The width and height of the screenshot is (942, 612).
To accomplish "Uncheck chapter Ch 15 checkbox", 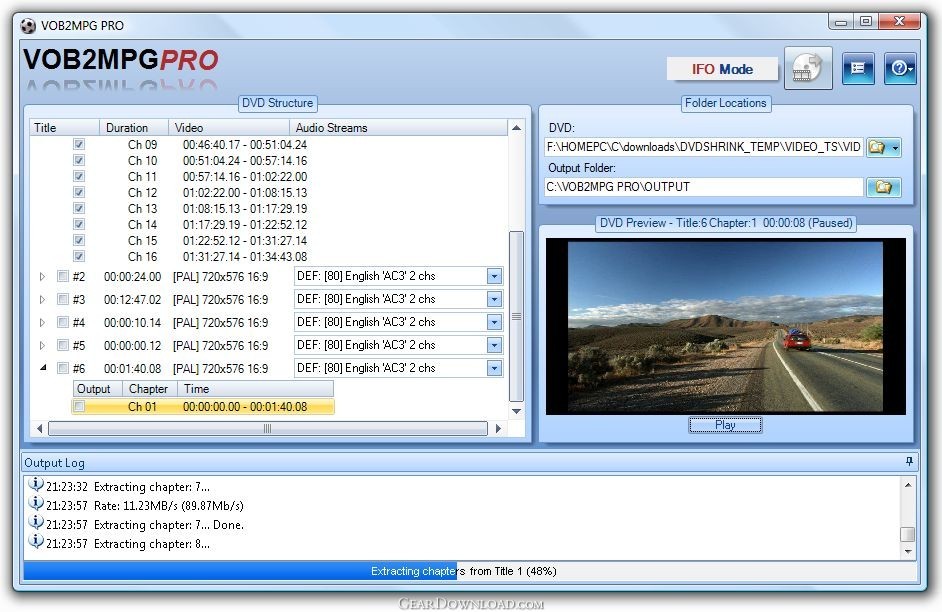I will [x=79, y=240].
